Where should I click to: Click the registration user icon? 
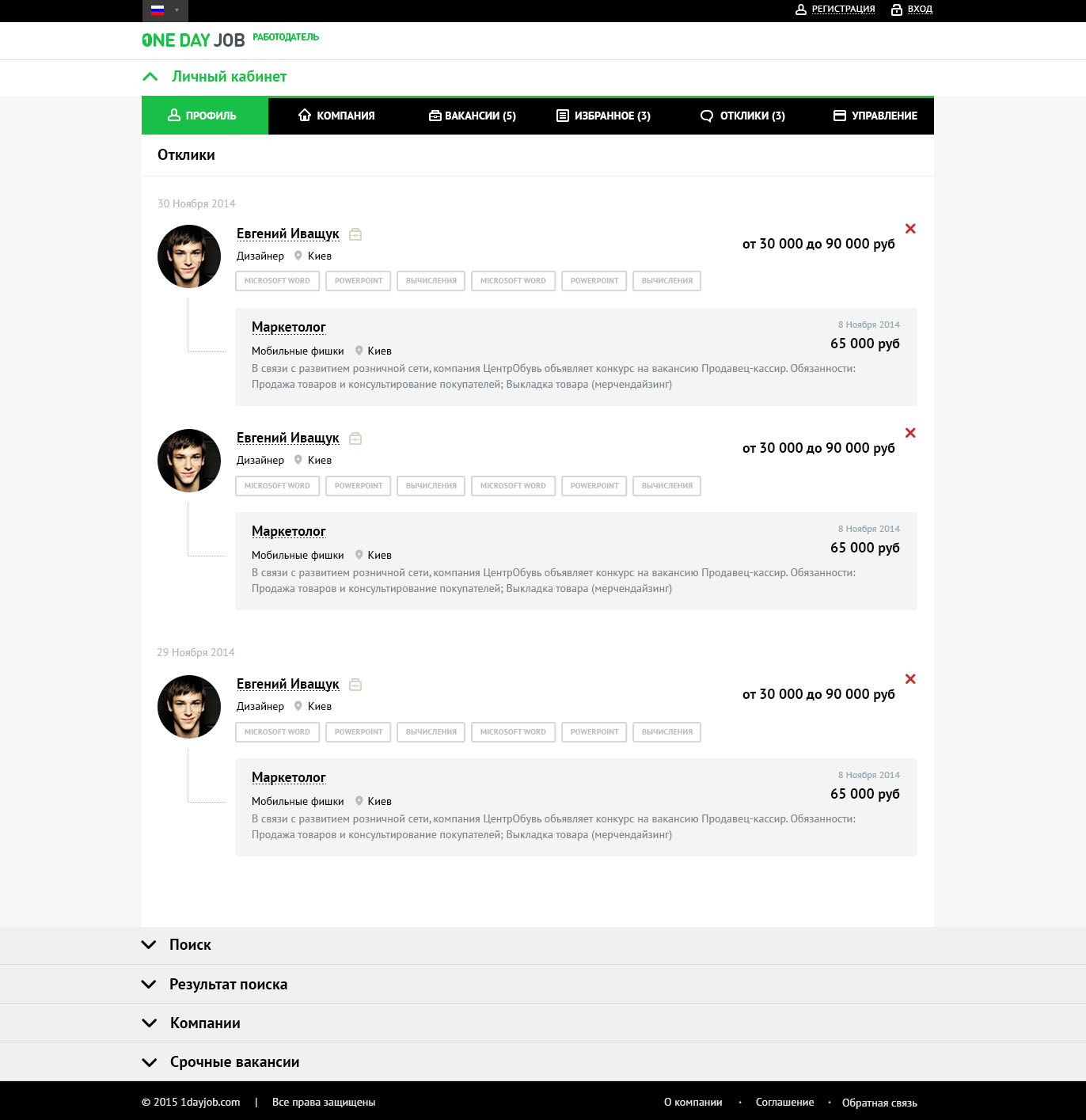pos(801,9)
